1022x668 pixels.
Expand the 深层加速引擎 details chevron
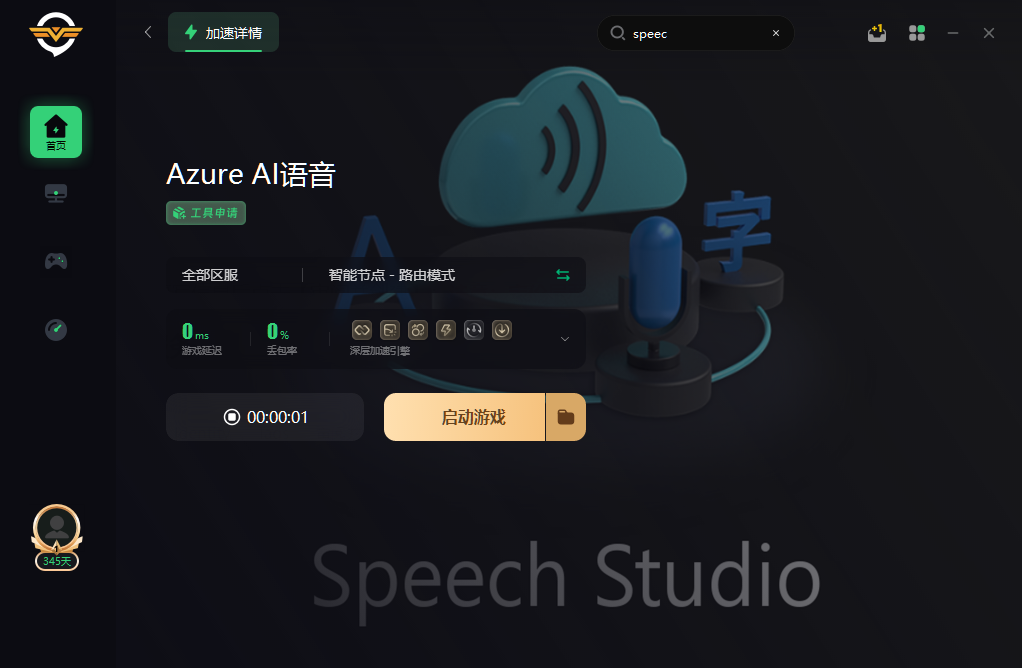(565, 339)
